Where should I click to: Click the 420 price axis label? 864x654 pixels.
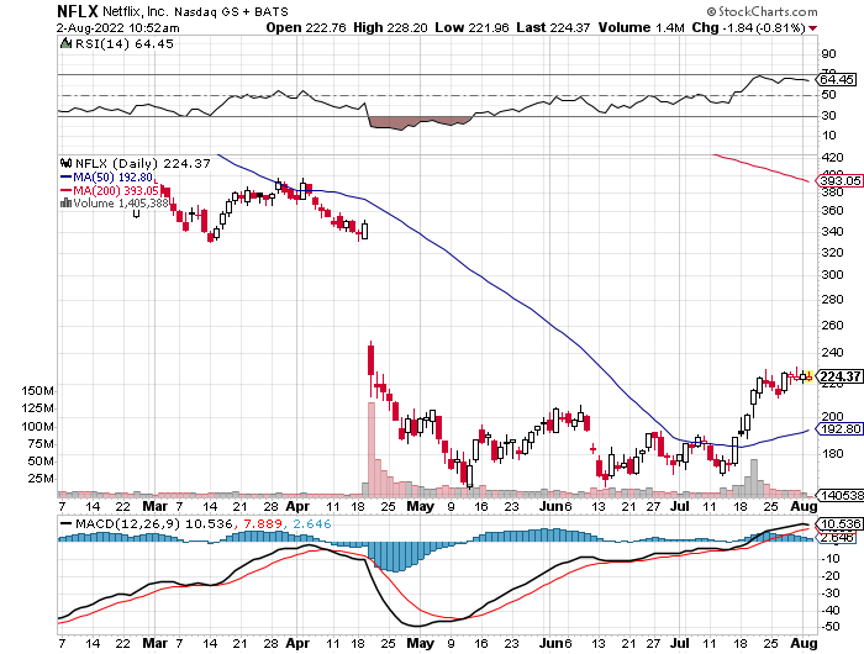coord(831,158)
